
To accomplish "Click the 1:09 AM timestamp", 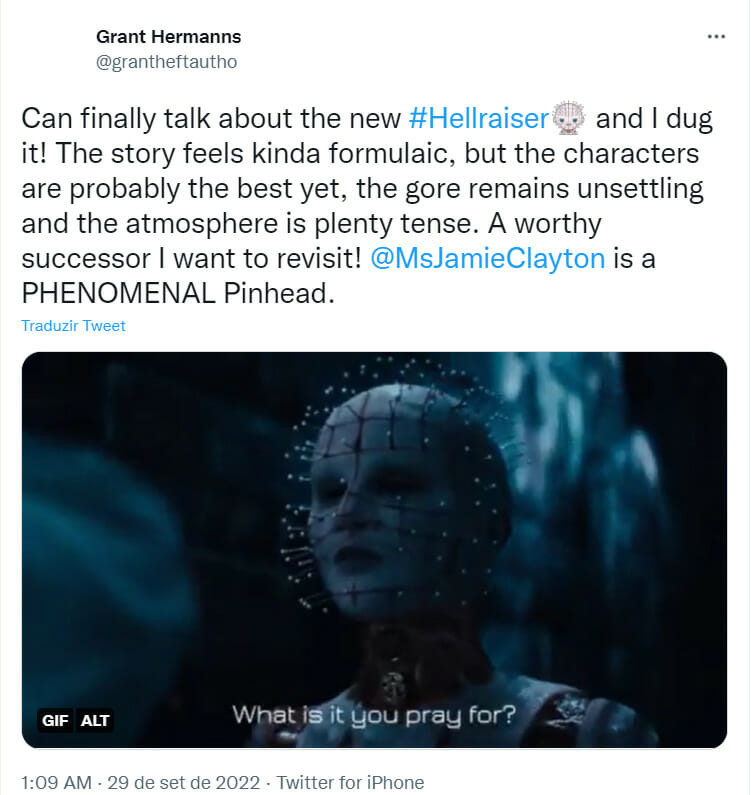I will (56, 782).
